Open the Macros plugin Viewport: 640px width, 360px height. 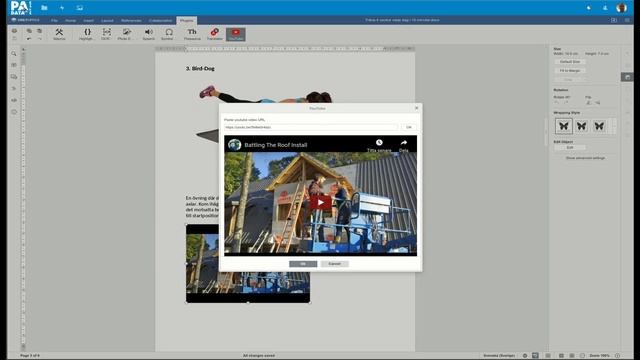click(59, 34)
